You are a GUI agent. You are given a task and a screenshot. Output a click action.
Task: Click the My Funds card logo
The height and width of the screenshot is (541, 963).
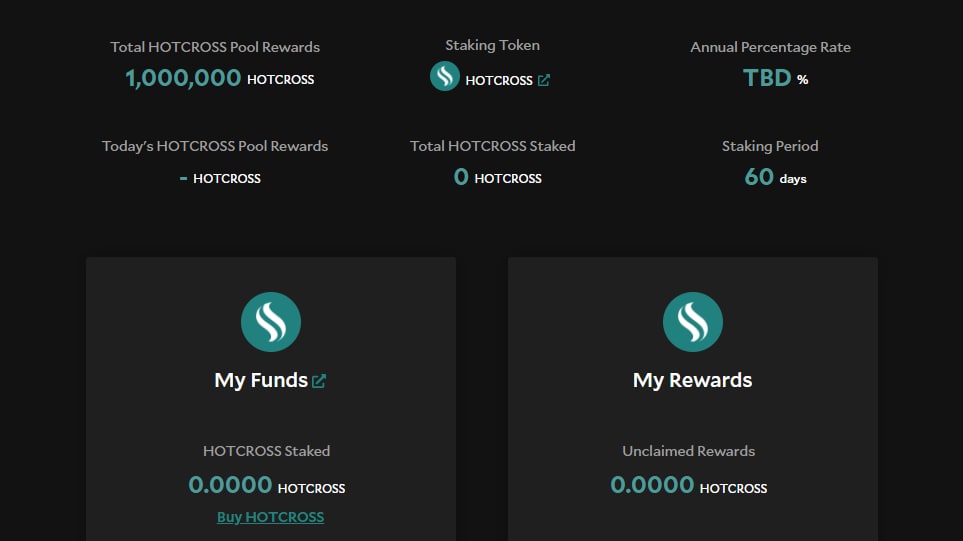pos(271,322)
